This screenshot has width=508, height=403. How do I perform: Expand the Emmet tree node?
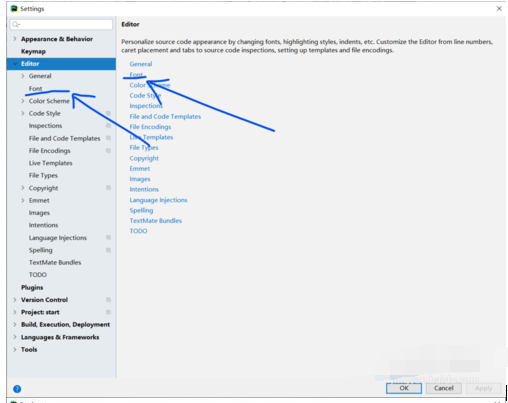point(23,200)
